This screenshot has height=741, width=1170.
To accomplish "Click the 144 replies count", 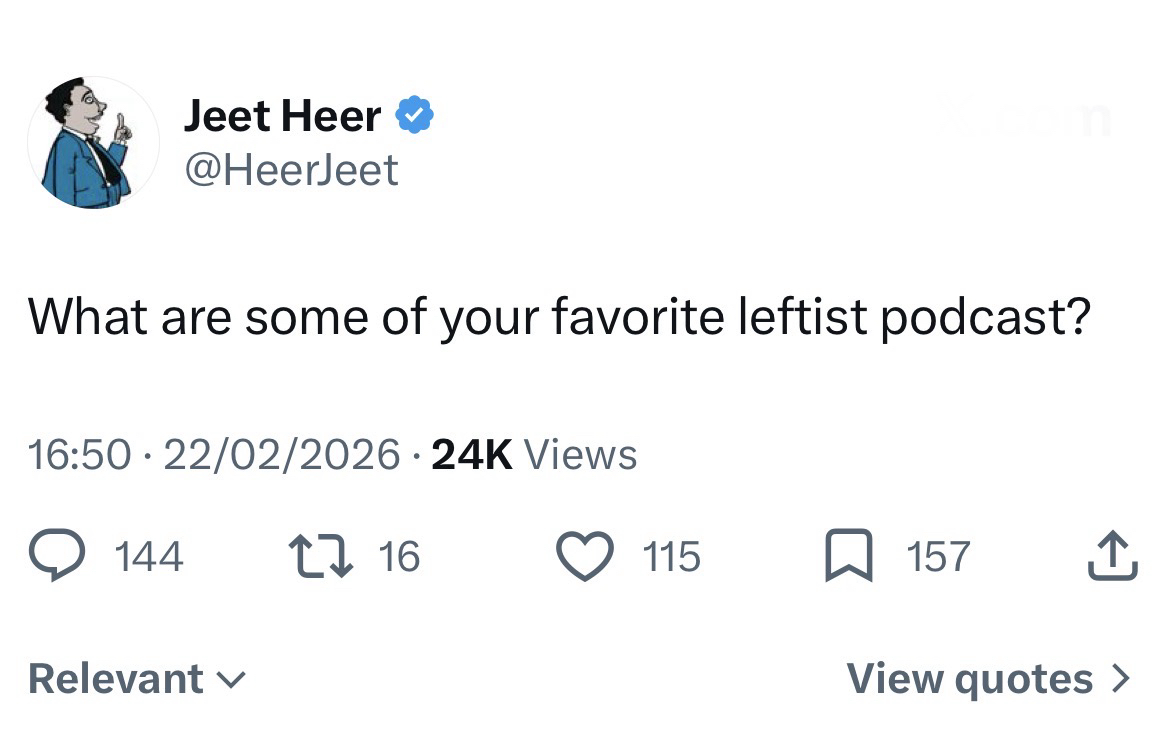I will point(150,556).
